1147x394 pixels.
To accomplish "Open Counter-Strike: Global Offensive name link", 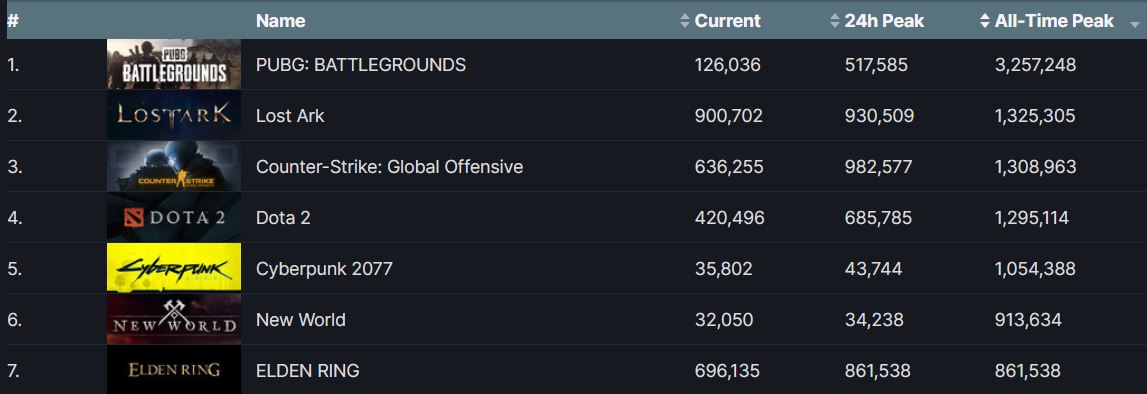I will point(389,167).
